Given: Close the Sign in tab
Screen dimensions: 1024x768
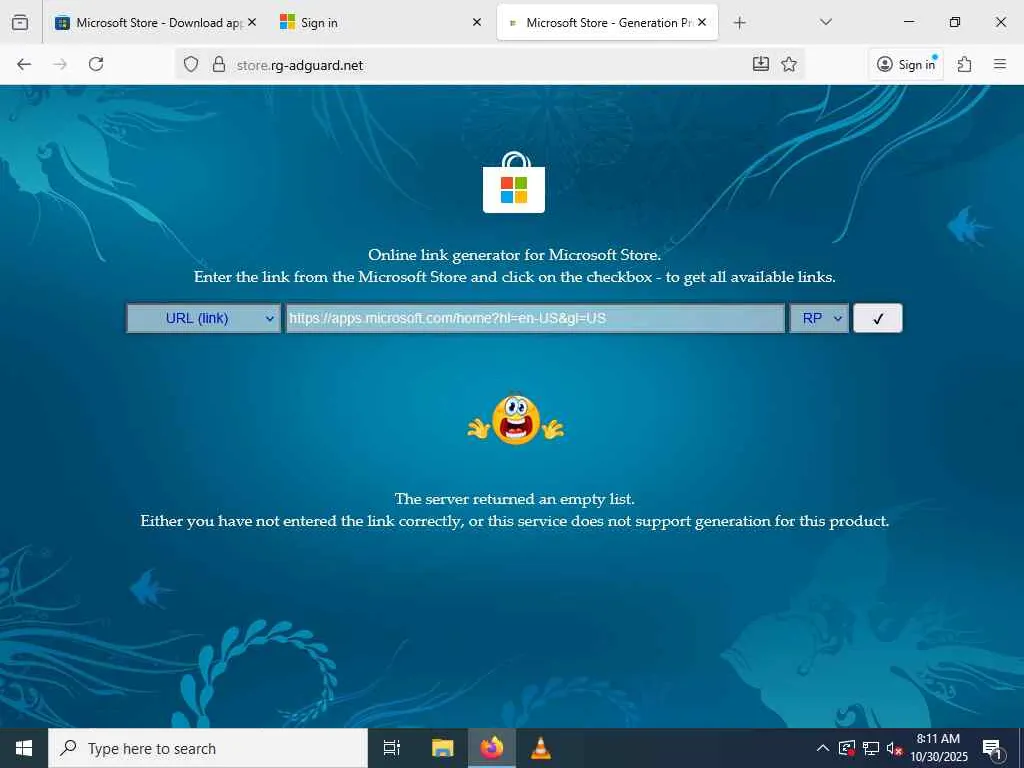Looking at the screenshot, I should coord(477,22).
